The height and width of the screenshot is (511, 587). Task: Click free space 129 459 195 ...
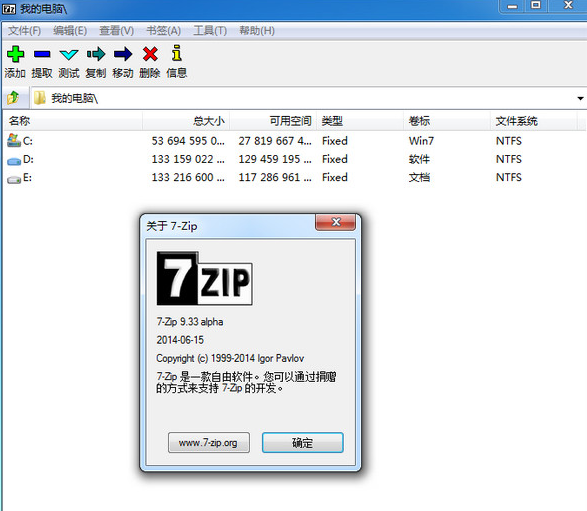275,159
